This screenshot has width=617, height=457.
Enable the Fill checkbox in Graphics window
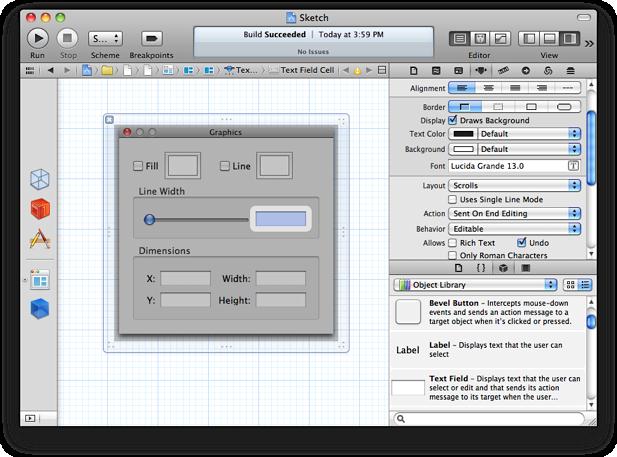click(139, 166)
